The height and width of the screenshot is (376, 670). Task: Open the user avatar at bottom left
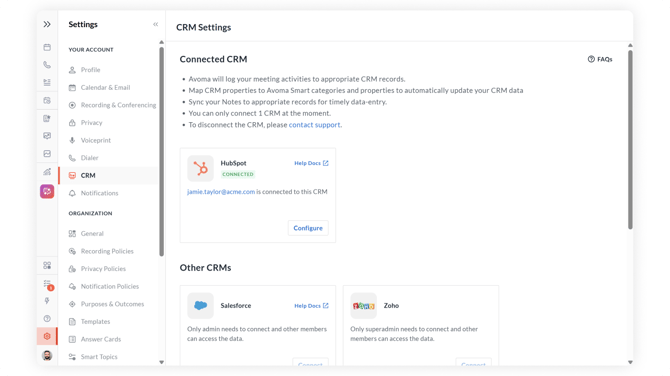click(47, 355)
